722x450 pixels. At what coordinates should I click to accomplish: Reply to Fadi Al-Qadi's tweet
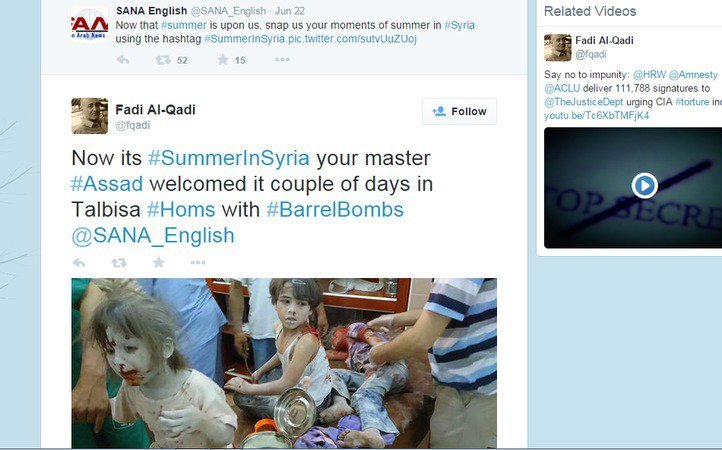79,263
